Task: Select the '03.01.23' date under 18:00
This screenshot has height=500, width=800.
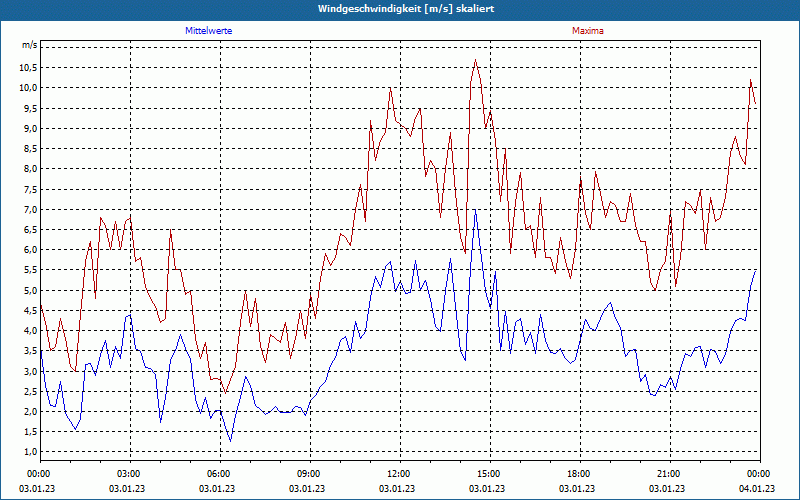Action: pos(577,489)
